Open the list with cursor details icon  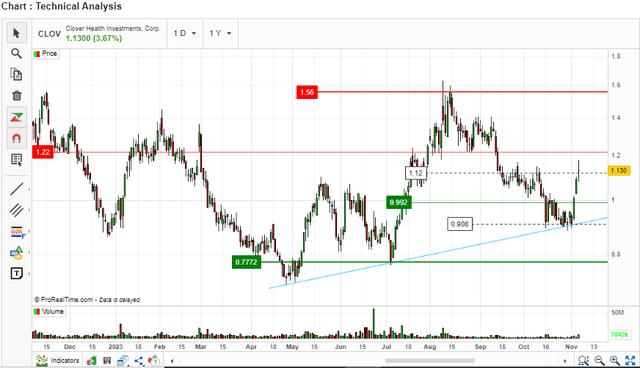pyautogui.click(x=16, y=160)
